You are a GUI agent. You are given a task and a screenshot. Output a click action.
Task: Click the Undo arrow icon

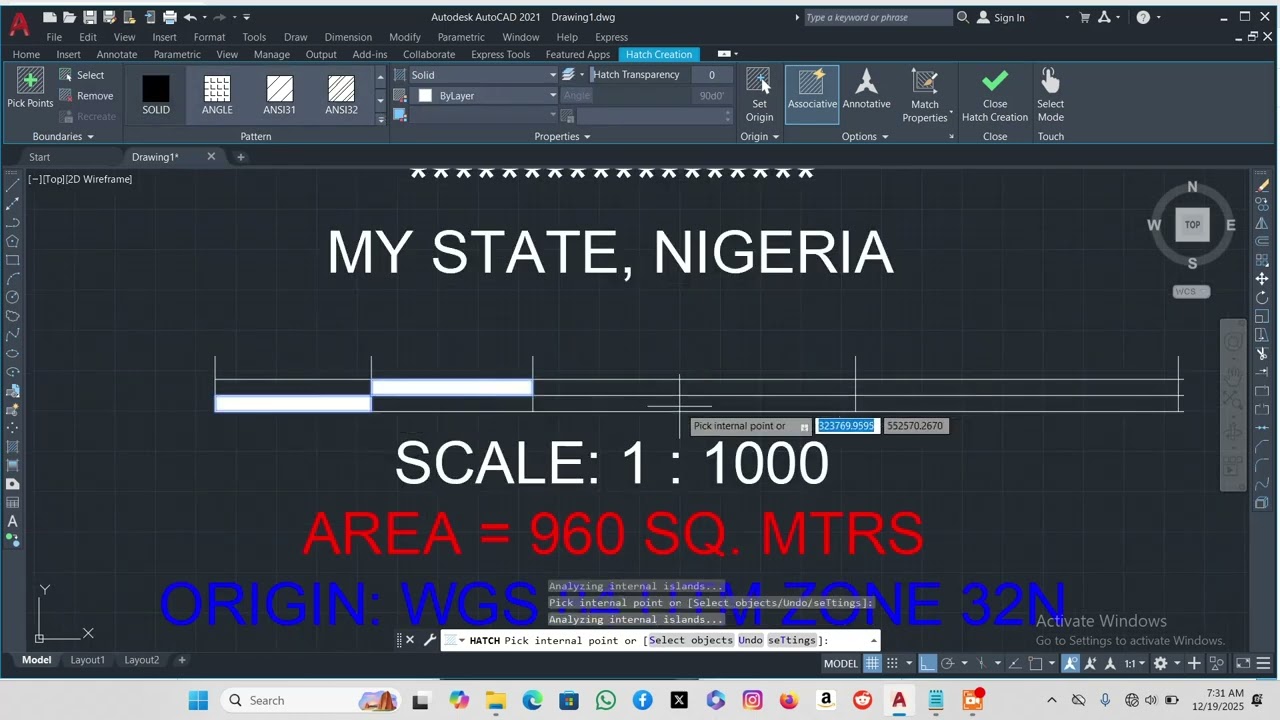(x=189, y=17)
